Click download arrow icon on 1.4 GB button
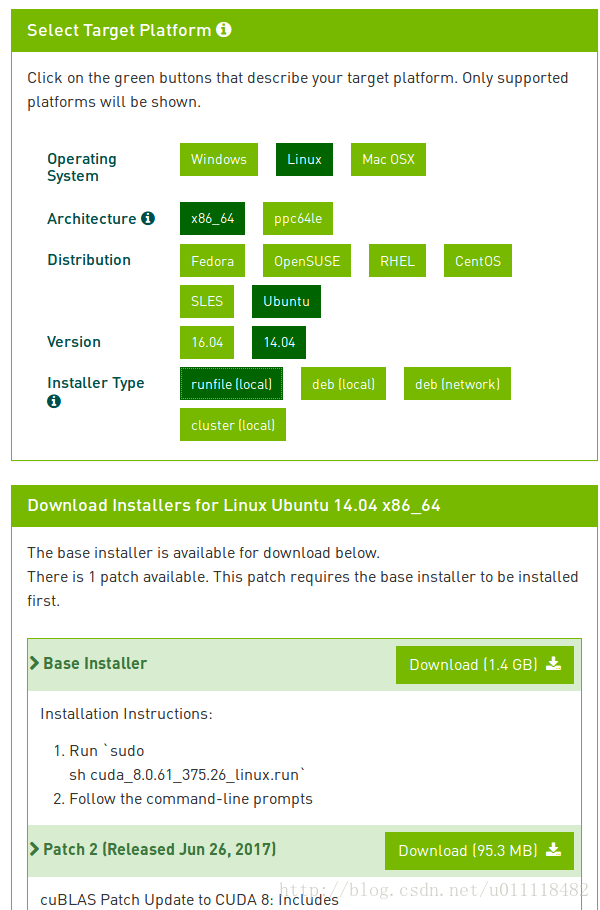Screen dimensions: 600x910 click(554, 664)
